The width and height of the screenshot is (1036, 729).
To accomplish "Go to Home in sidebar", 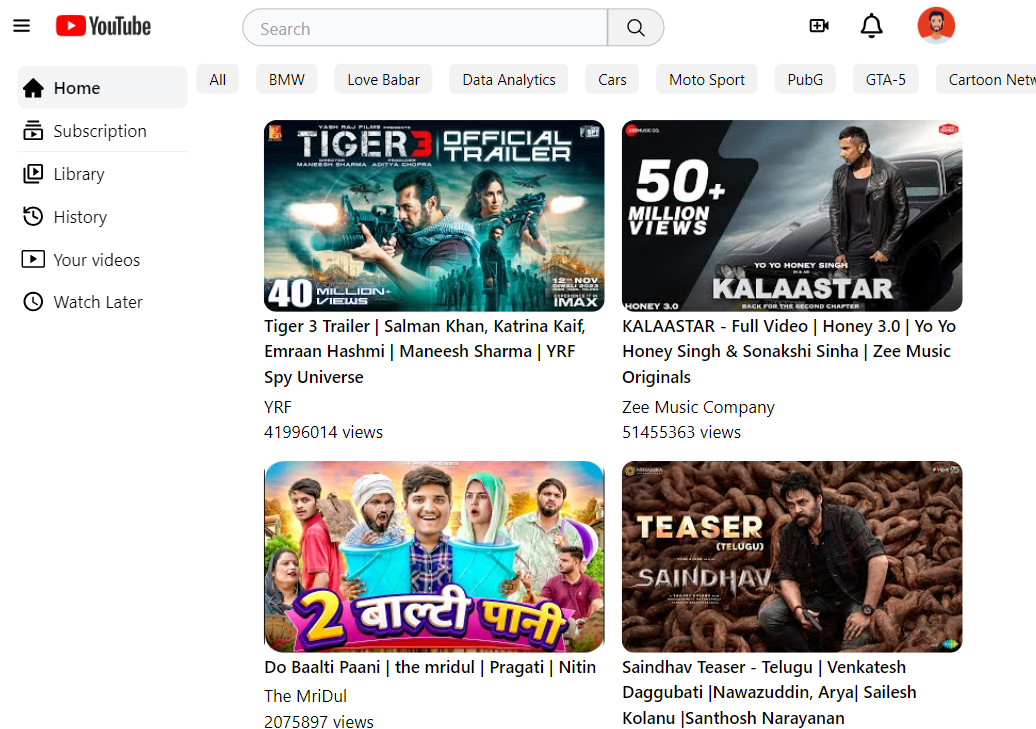I will pyautogui.click(x=102, y=87).
